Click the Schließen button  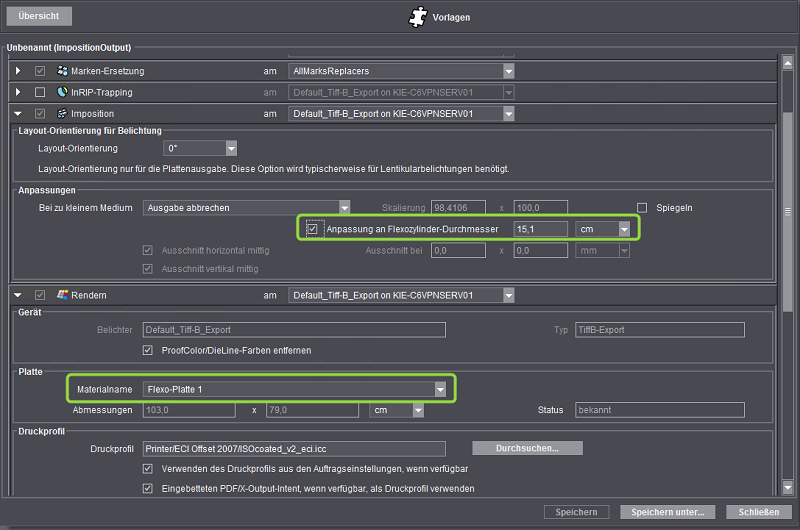(759, 512)
